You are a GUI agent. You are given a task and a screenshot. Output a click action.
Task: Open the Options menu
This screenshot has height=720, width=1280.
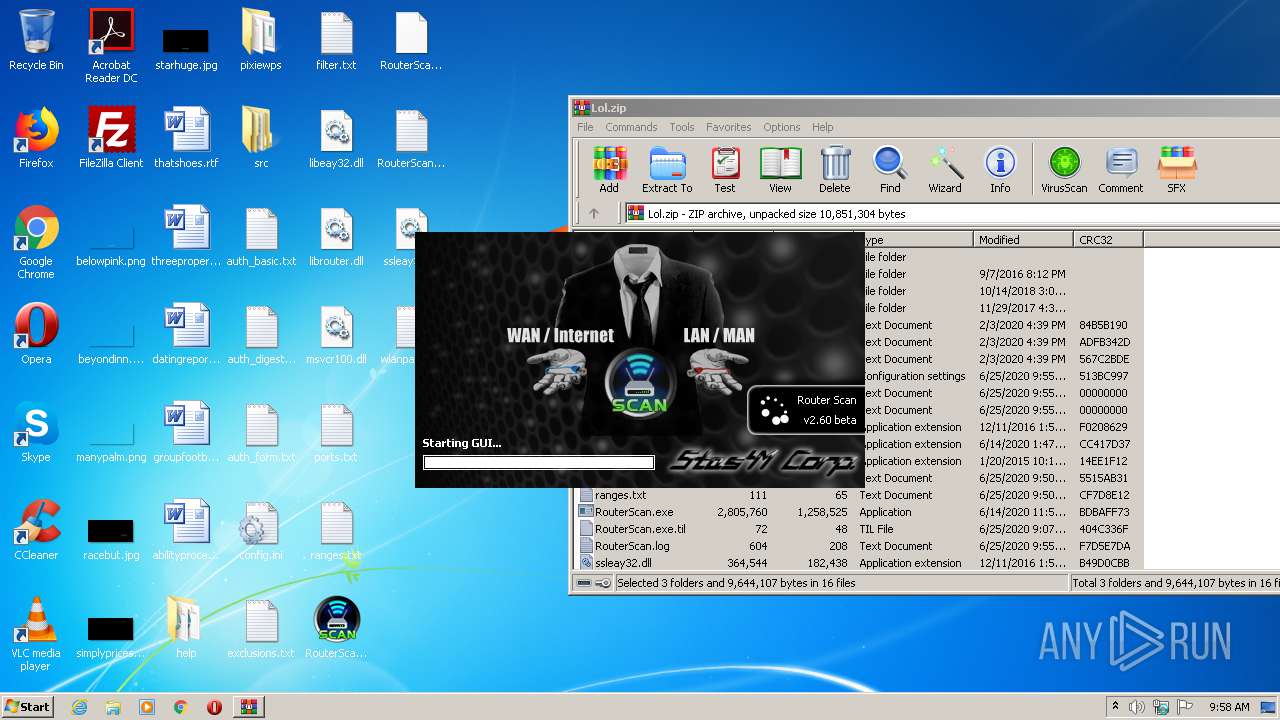pyautogui.click(x=781, y=127)
